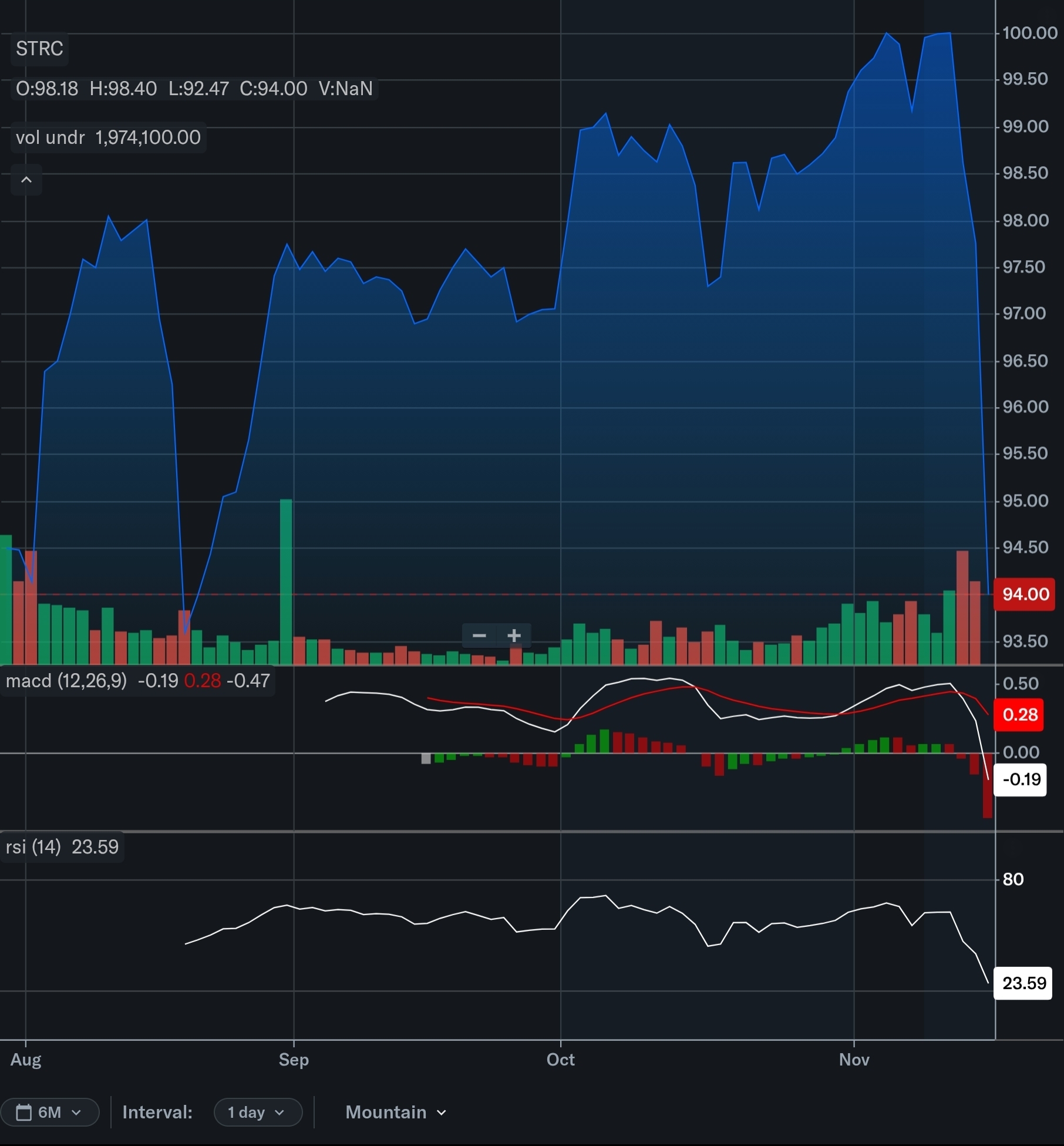Zoom out the chart with the minus button
Screen dimensions: 1064x1146
click(x=479, y=636)
